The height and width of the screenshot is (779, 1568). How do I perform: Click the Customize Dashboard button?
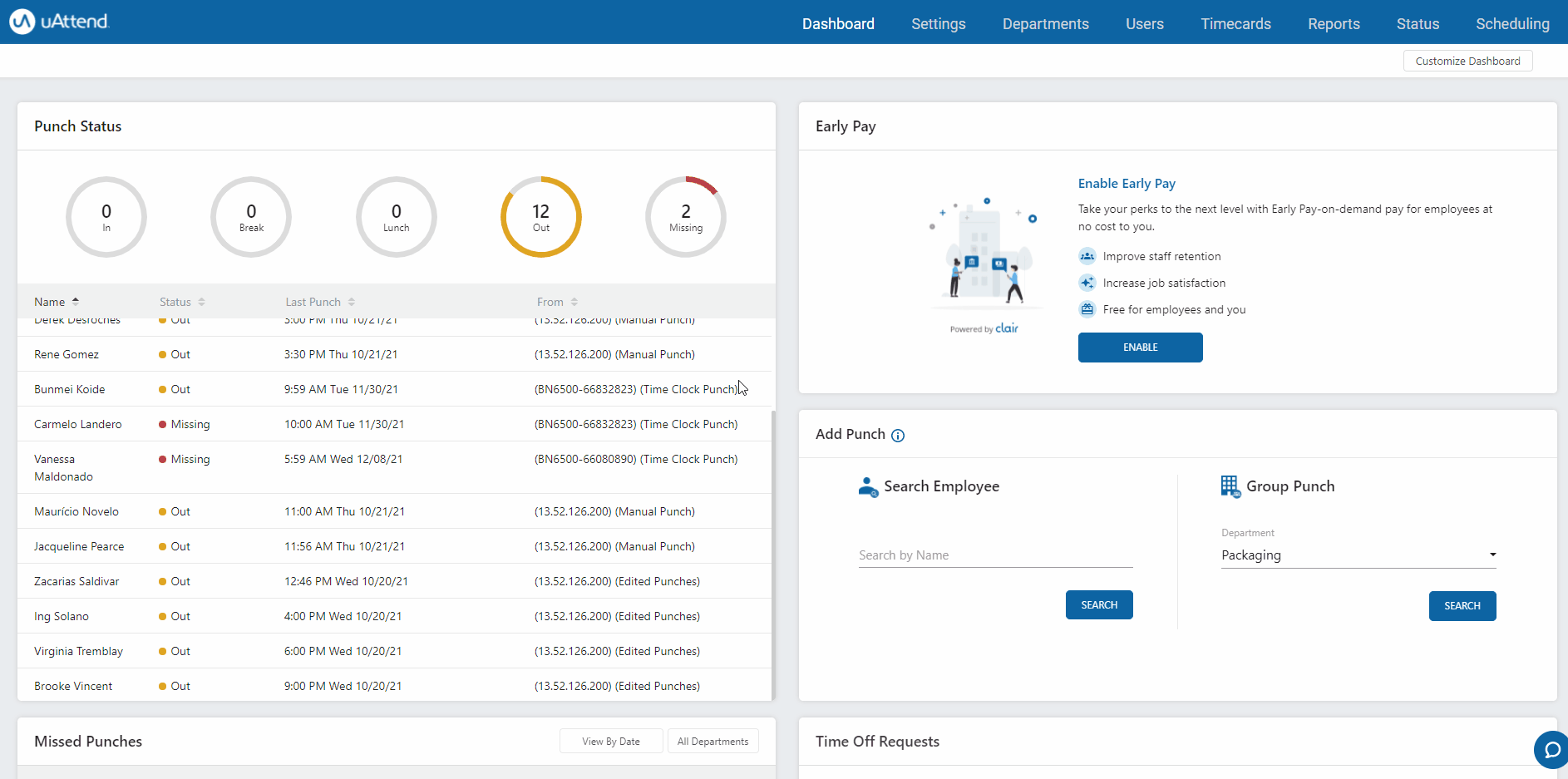coord(1467,61)
